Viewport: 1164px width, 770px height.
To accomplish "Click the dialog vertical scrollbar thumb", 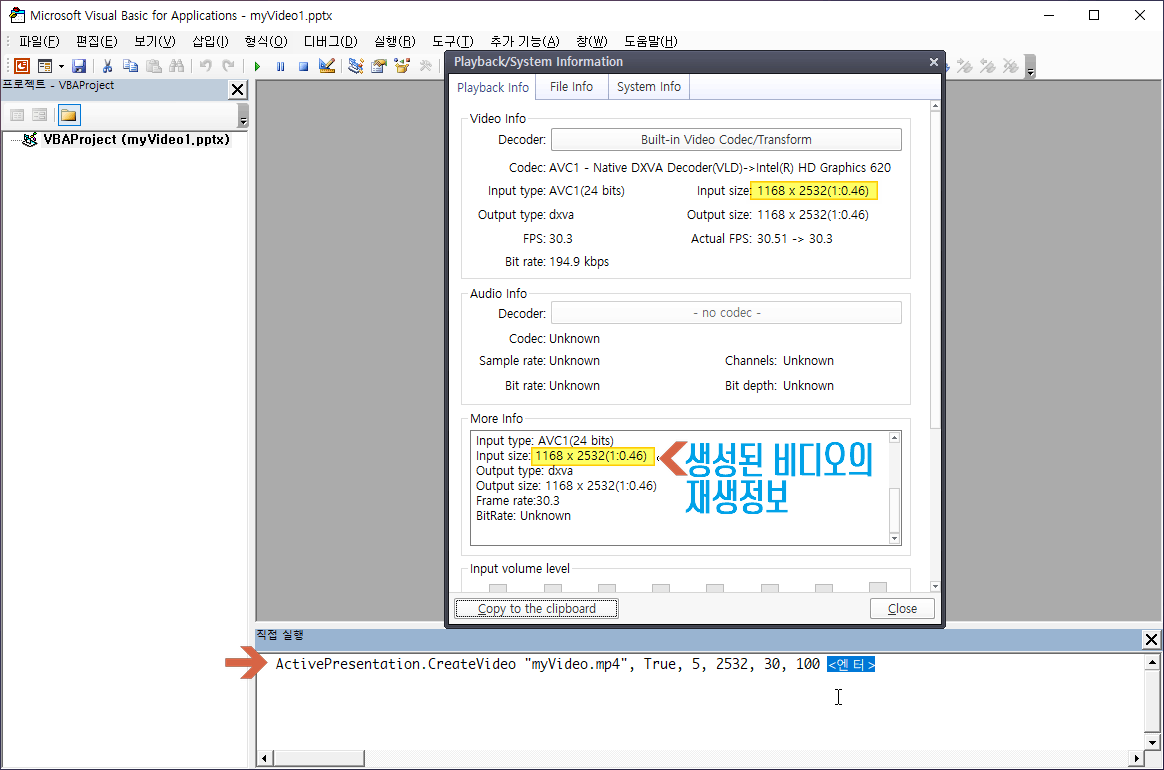I will [x=935, y=270].
